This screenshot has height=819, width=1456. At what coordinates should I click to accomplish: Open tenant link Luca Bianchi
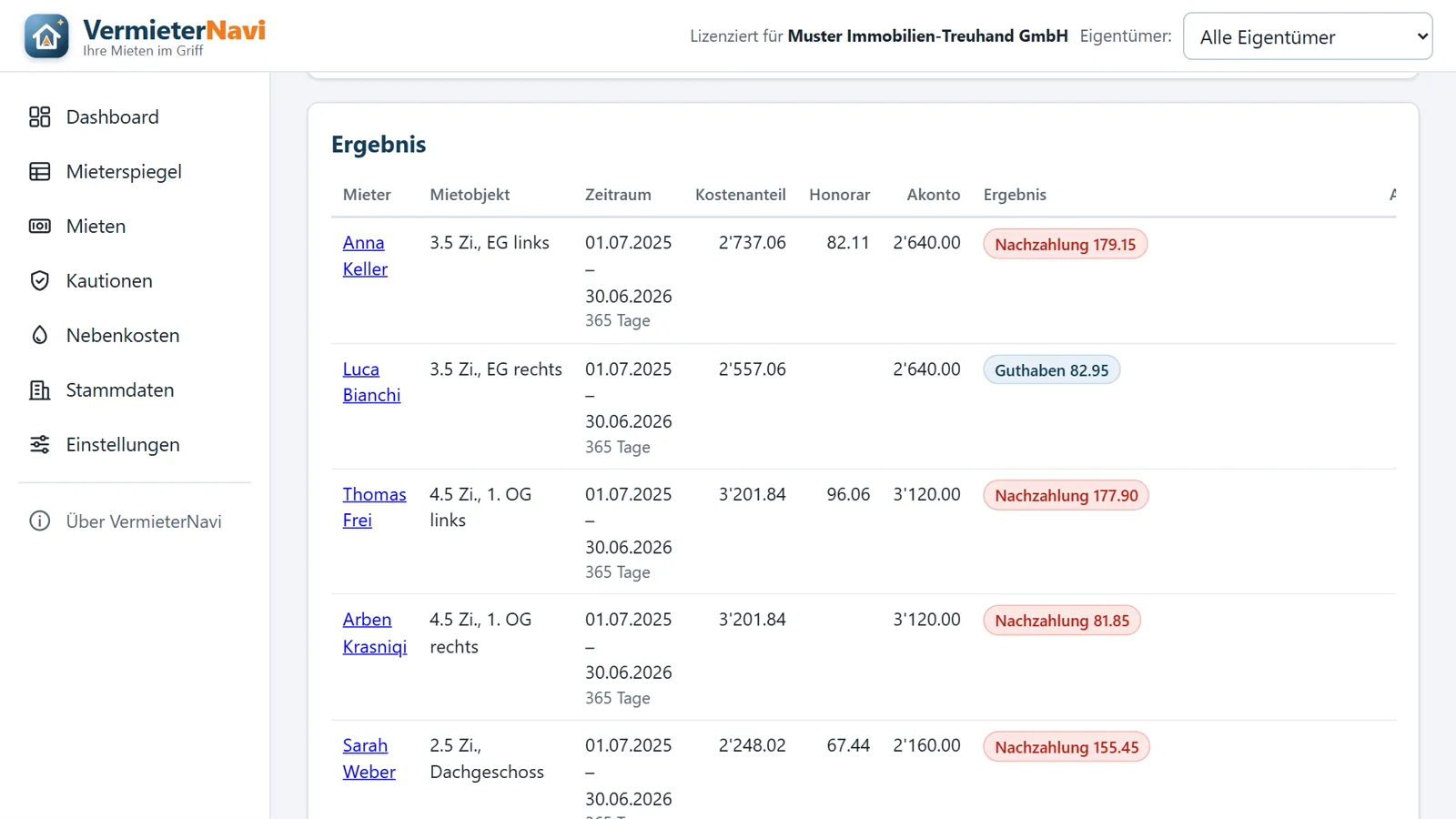pos(371,382)
